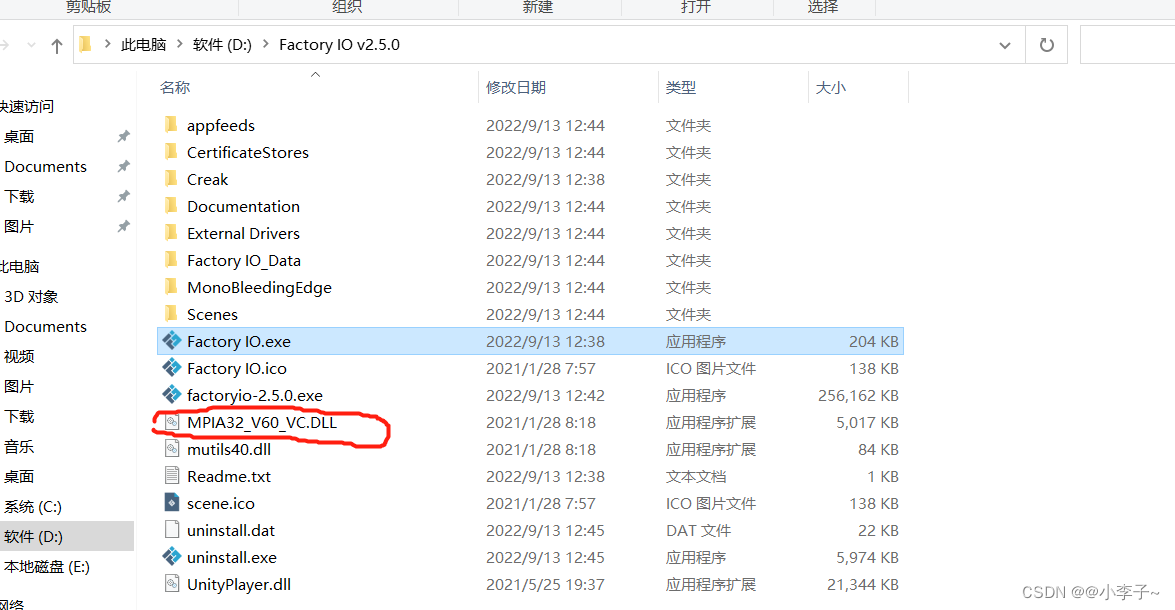The height and width of the screenshot is (610, 1175).
Task: Click the MPIA32_V60_VC.DLL file icon
Action: [x=172, y=422]
